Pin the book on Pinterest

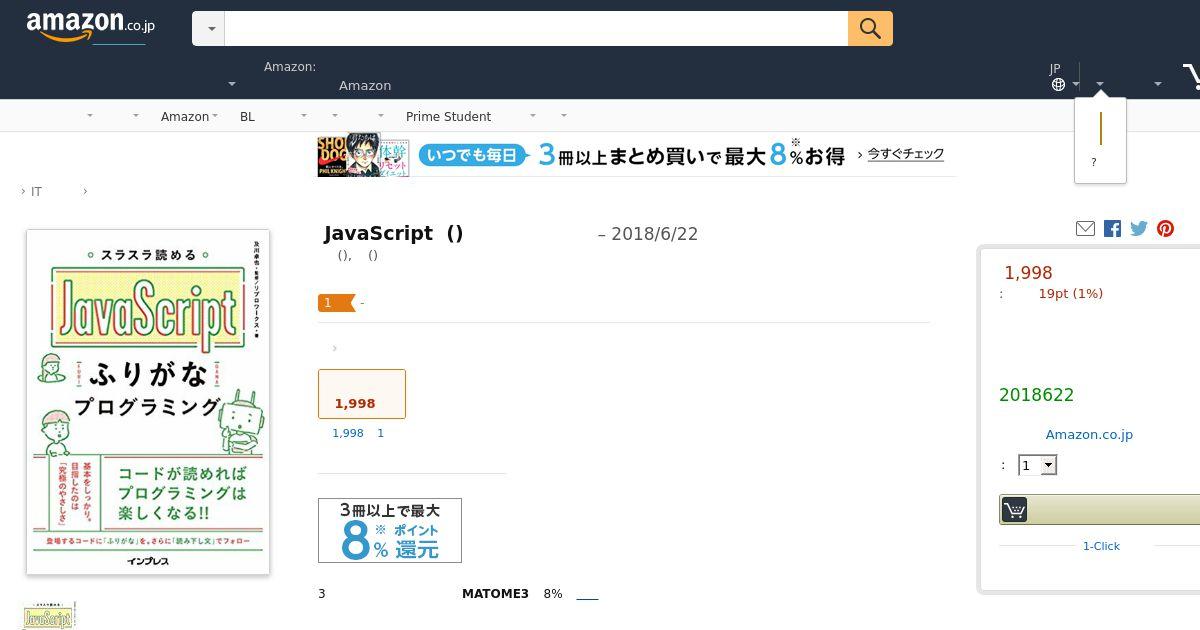1165,229
